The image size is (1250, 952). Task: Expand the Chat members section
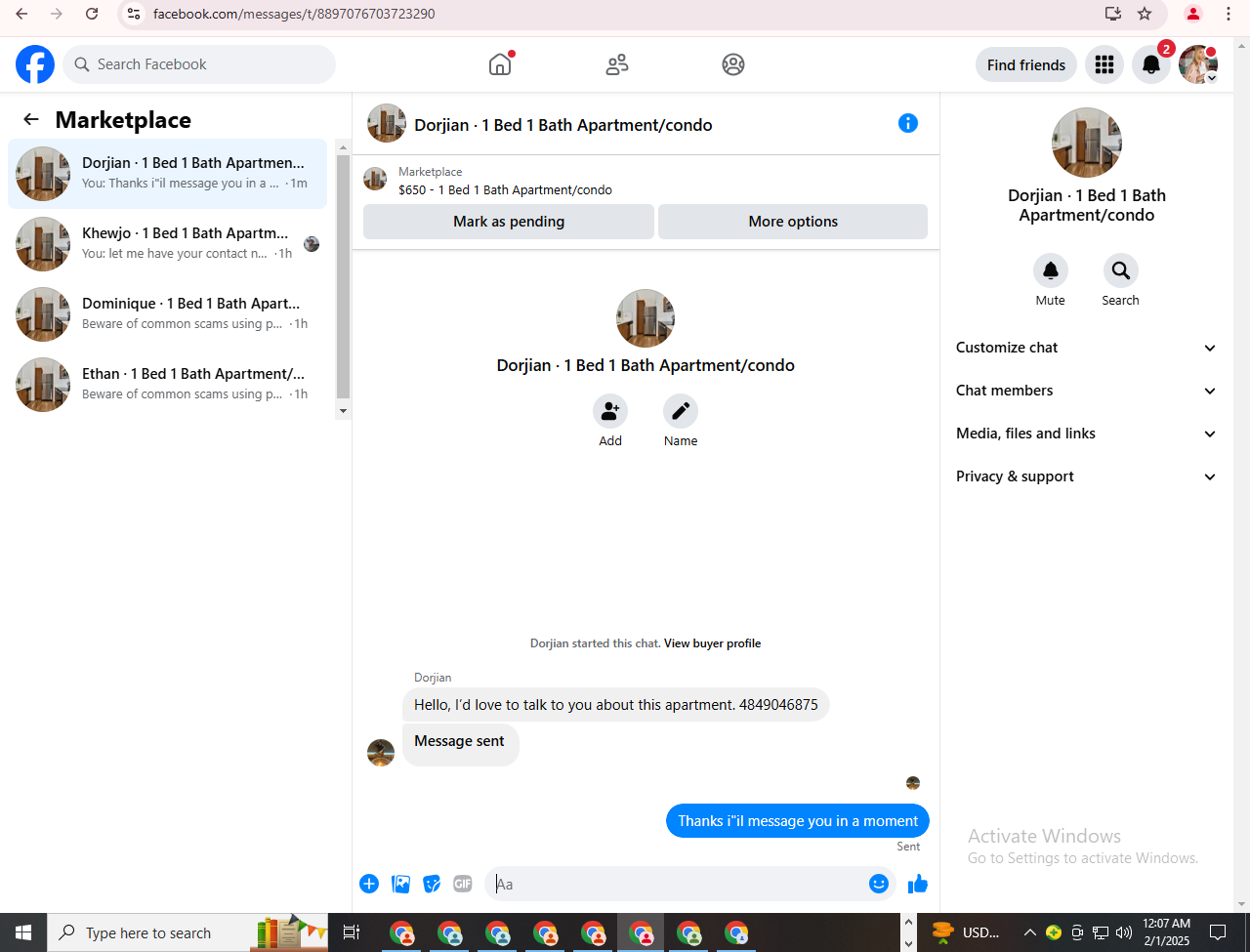click(x=1086, y=391)
